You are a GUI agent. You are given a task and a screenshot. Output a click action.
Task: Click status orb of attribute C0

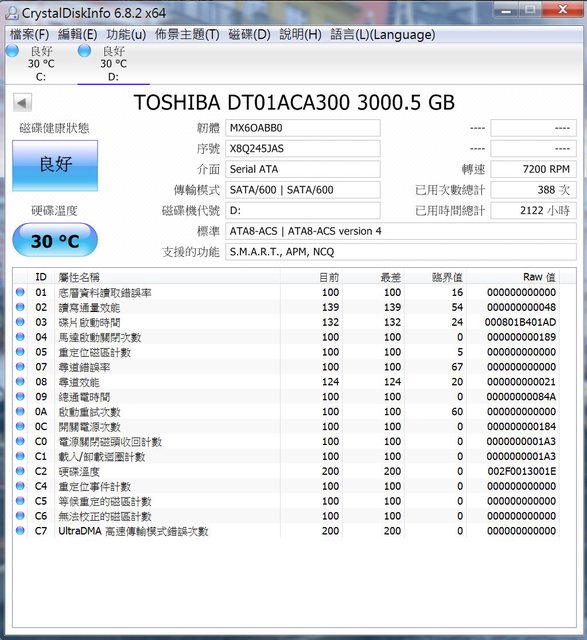pos(20,441)
